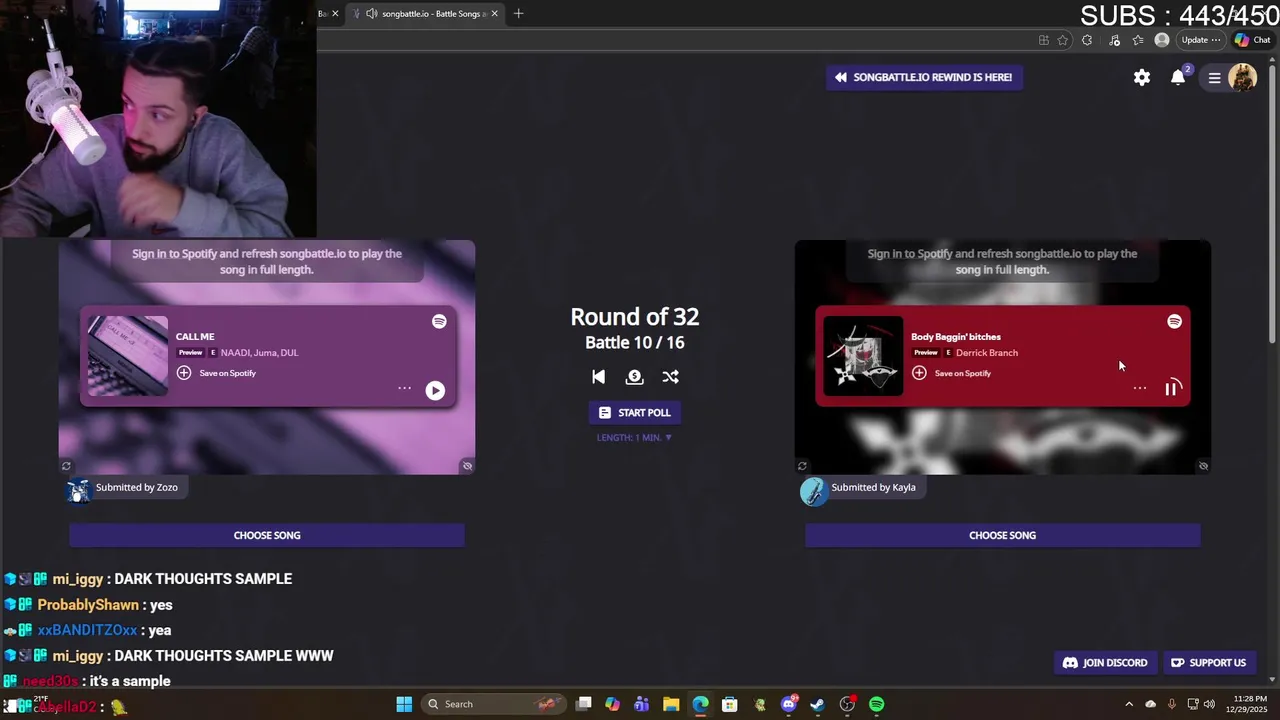Image resolution: width=1280 pixels, height=720 pixels.
Task: Open OBS Studio from the taskbar
Action: tap(847, 704)
